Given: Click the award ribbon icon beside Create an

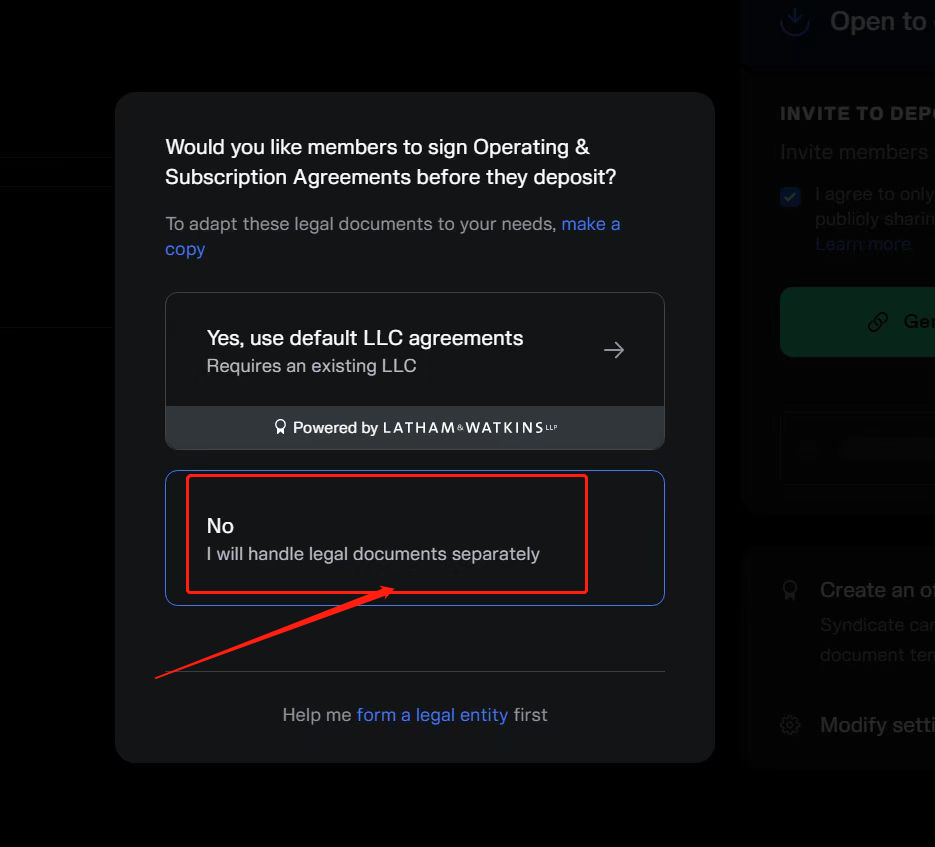Looking at the screenshot, I should pos(791,590).
